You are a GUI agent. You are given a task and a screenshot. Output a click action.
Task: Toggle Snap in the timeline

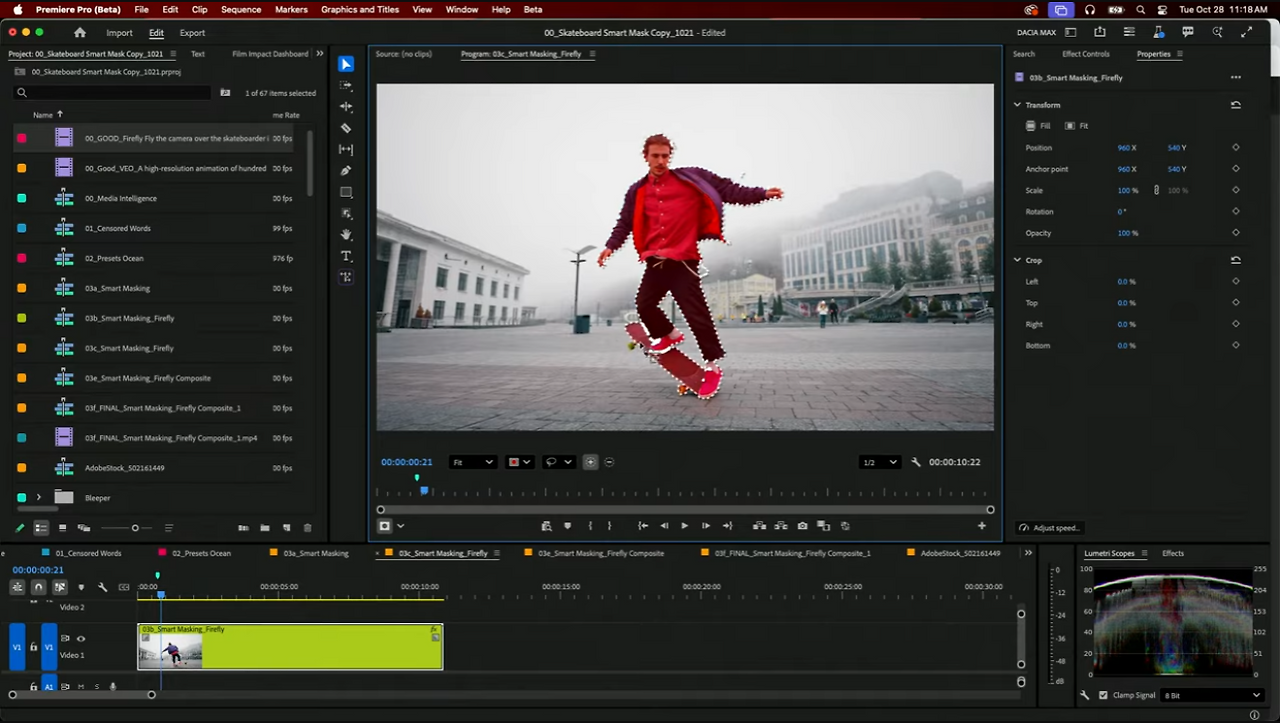pyautogui.click(x=38, y=587)
